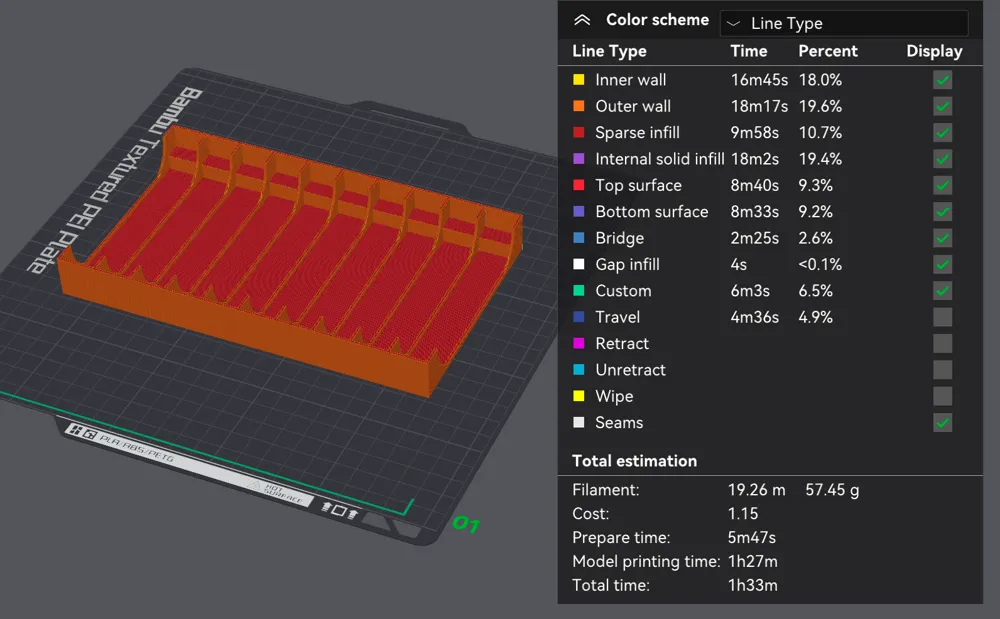This screenshot has height=619, width=1000.
Task: Toggle Bottom surface display checkbox
Action: pos(943,212)
